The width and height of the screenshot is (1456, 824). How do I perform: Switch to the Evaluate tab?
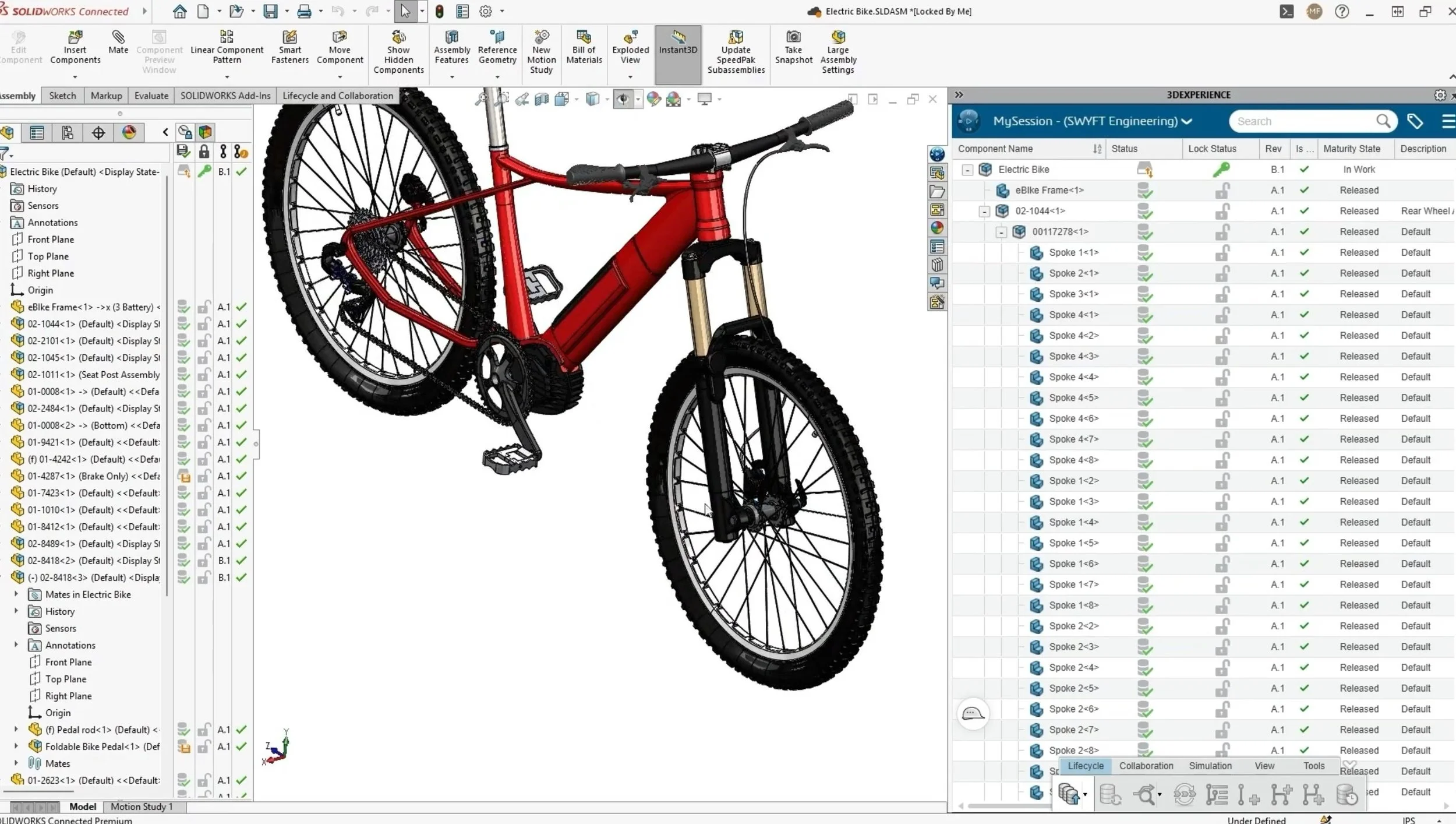151,96
